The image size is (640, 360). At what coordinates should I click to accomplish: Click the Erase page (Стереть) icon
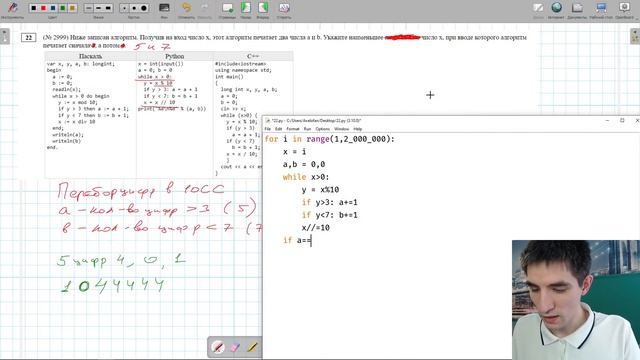click(284, 8)
